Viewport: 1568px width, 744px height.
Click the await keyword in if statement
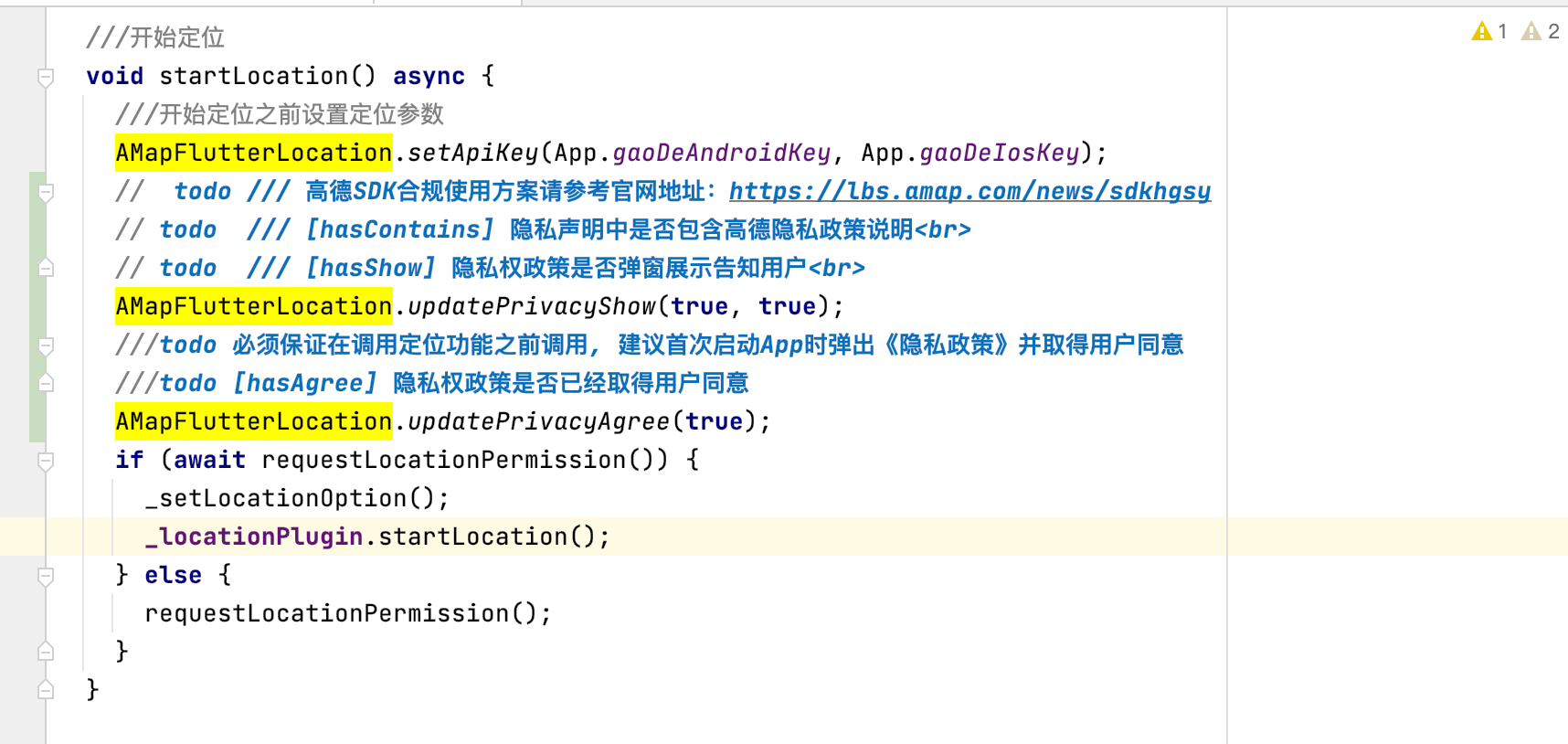(210, 460)
